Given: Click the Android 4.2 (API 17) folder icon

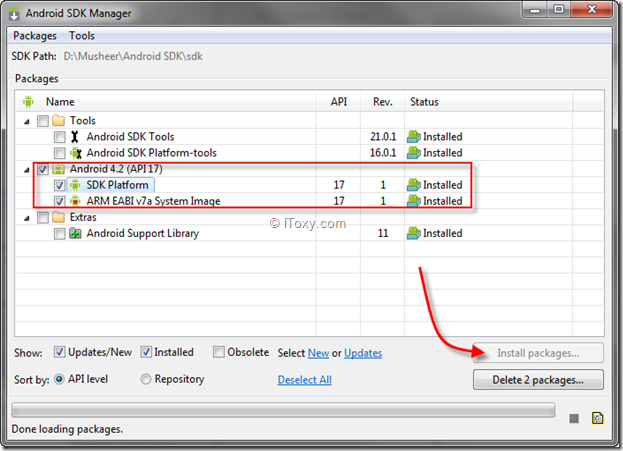Looking at the screenshot, I should (x=58, y=169).
